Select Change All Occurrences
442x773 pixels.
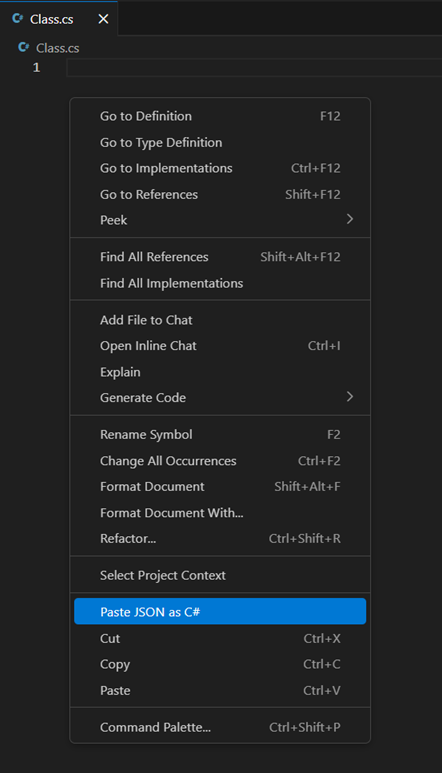click(220, 460)
